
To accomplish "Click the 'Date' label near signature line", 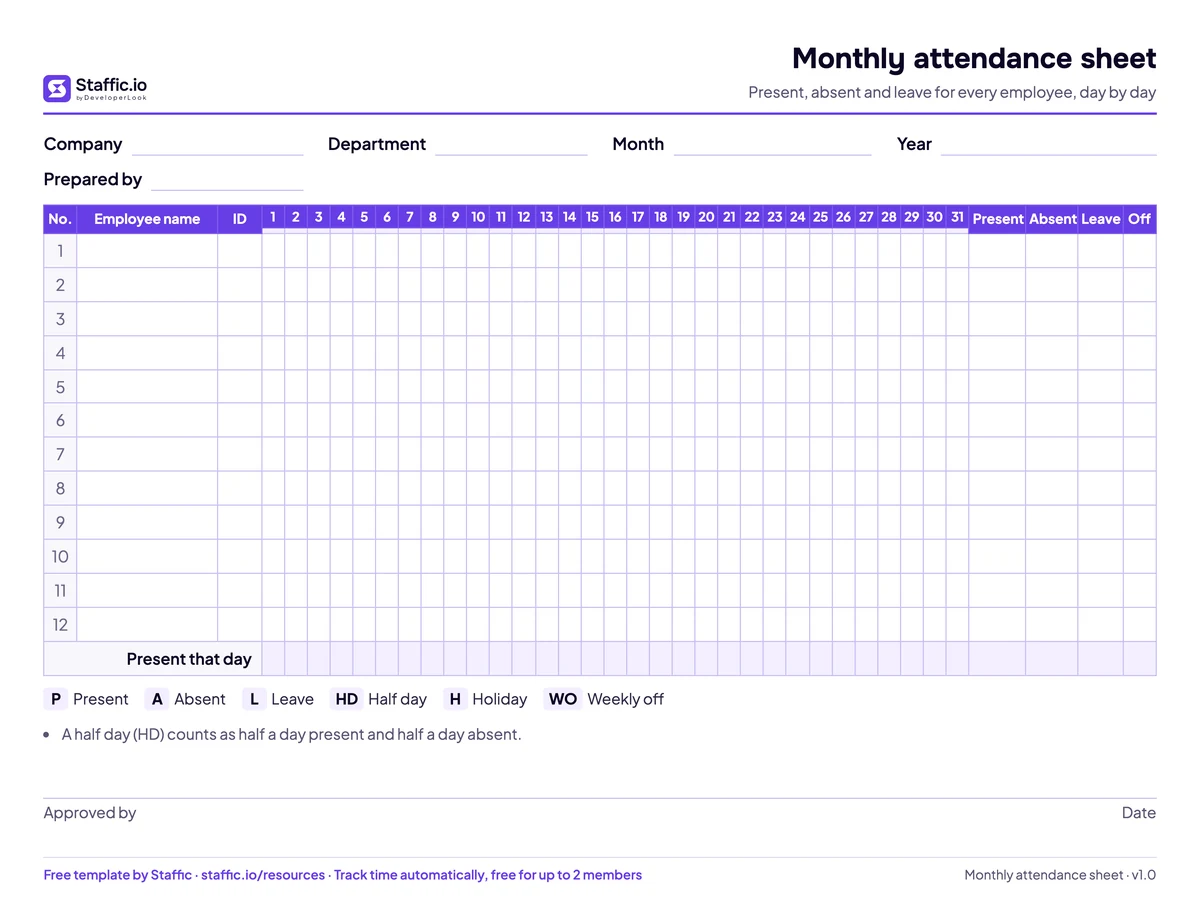I will pyautogui.click(x=1139, y=813).
